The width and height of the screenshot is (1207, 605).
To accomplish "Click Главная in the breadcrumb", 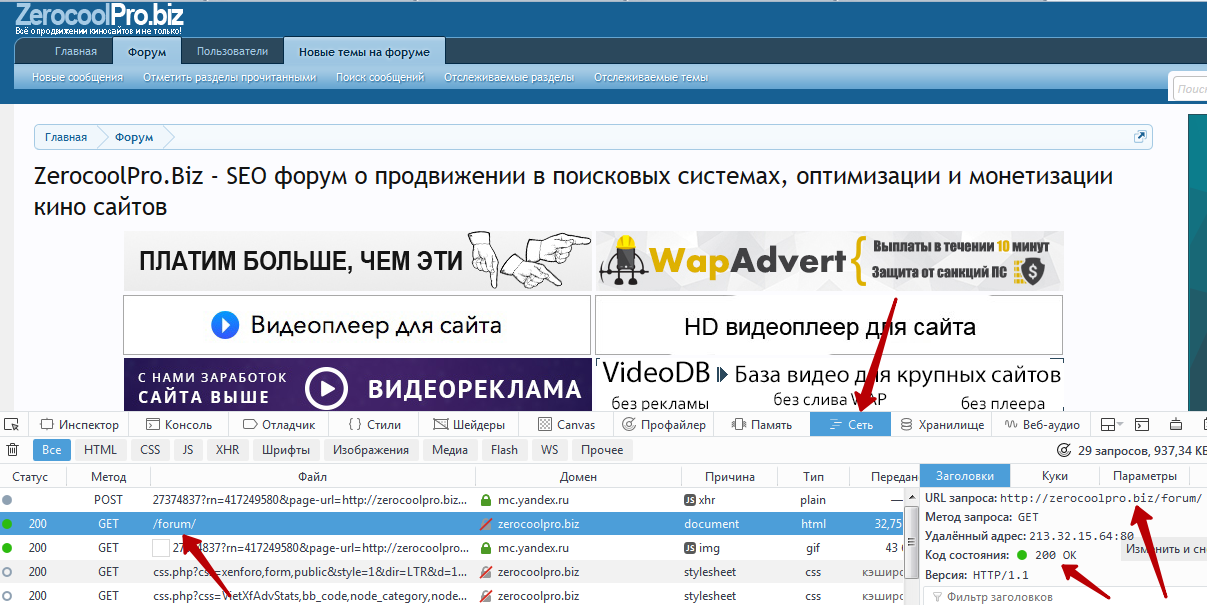I will point(65,137).
